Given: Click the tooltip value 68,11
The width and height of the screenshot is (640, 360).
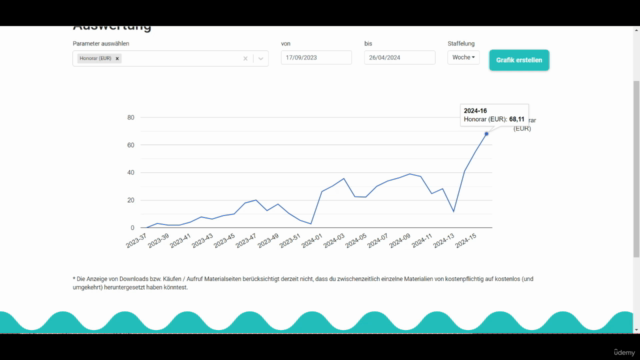Looking at the screenshot, I should click(x=517, y=119).
